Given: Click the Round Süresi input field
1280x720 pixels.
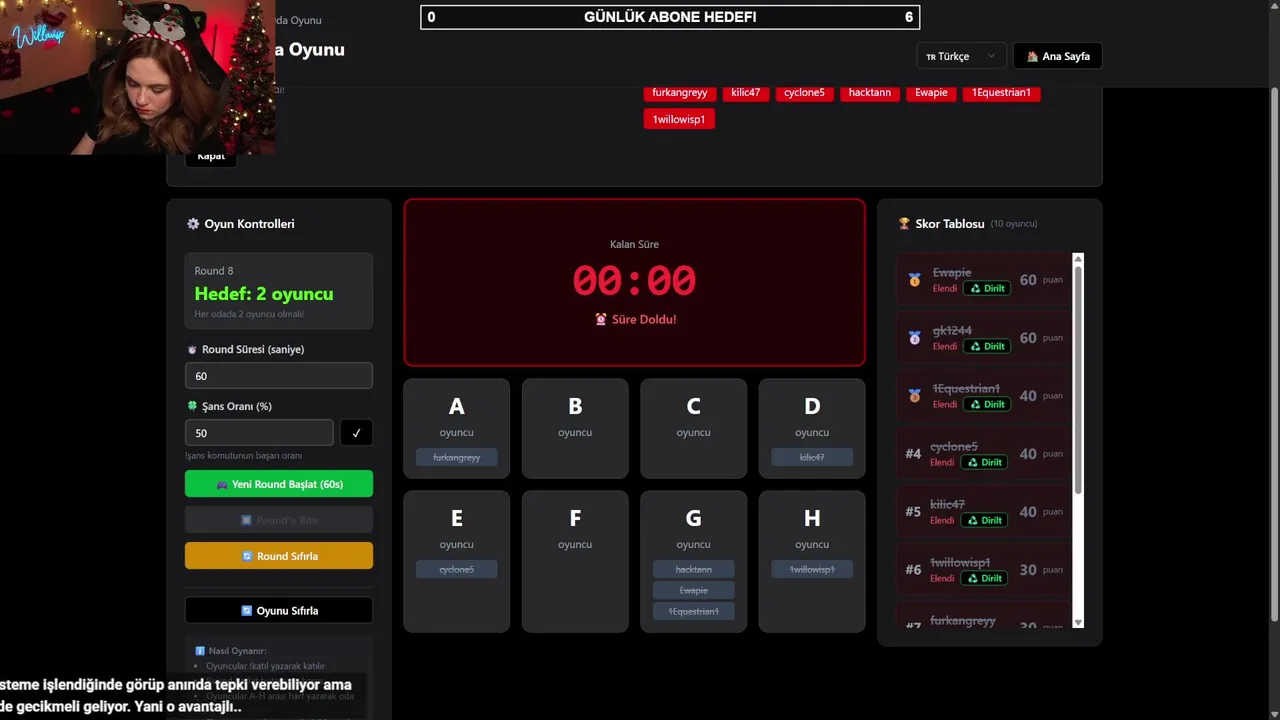Looking at the screenshot, I should 279,376.
